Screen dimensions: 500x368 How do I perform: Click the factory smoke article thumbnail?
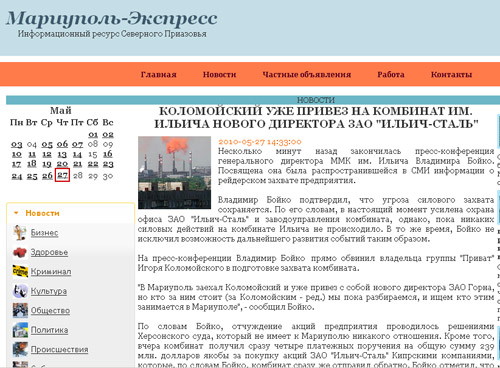click(174, 172)
